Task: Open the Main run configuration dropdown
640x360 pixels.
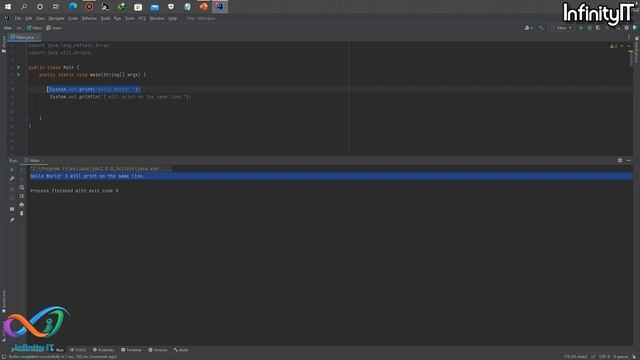Action: 562,28
